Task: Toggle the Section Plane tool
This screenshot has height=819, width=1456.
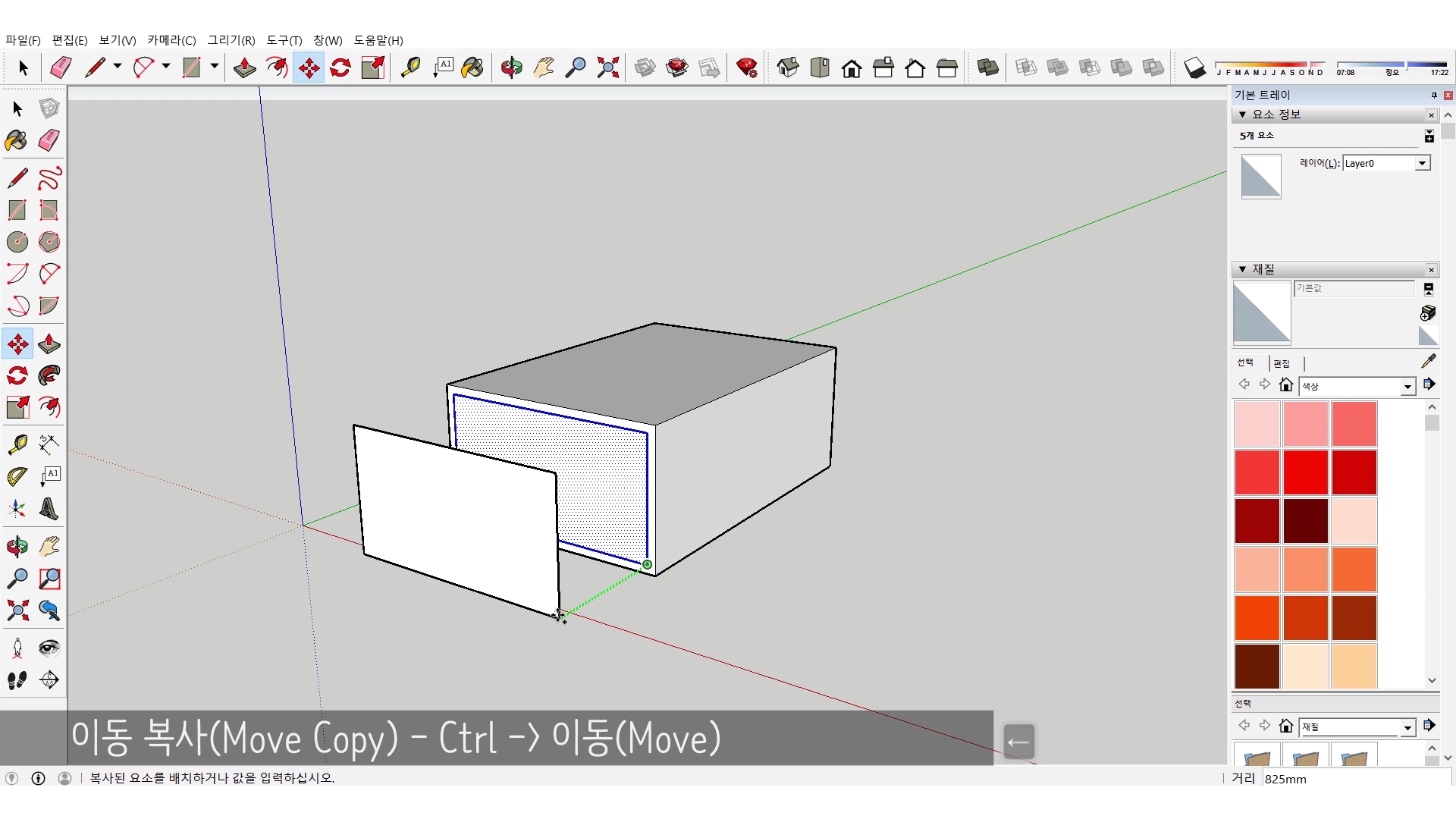Action: 49,680
